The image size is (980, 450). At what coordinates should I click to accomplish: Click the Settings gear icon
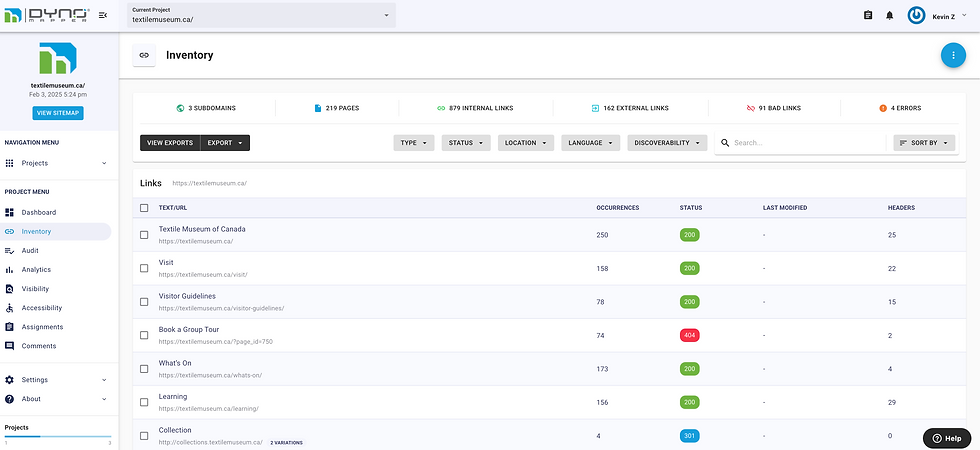pos(9,380)
